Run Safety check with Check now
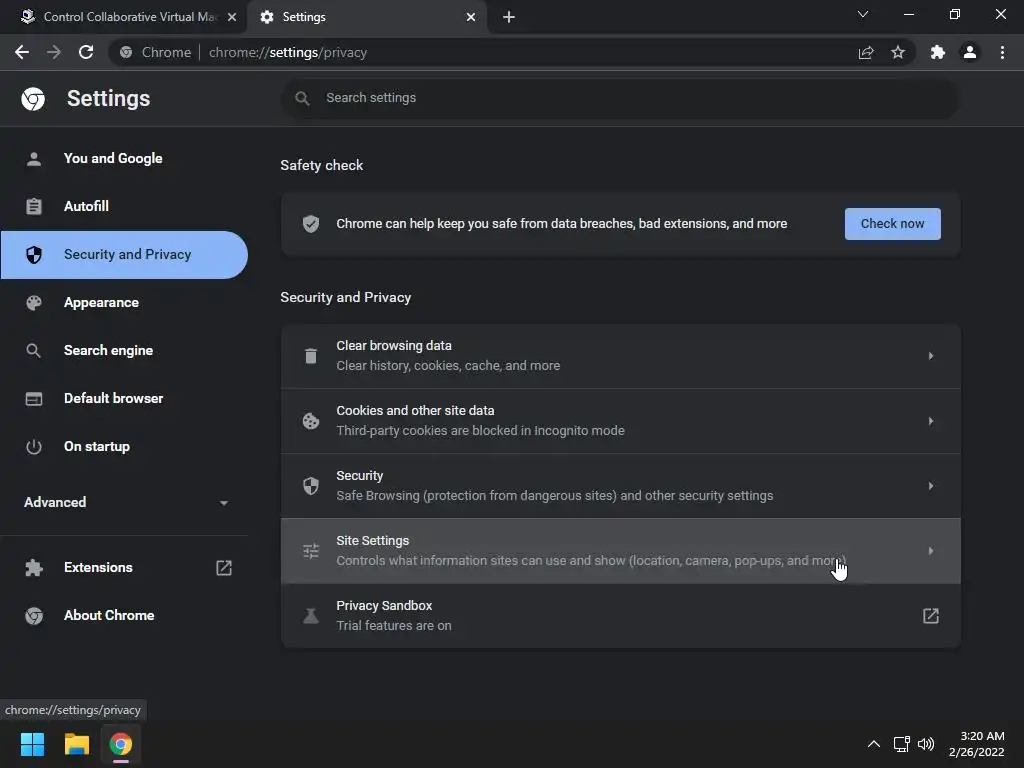 (x=892, y=224)
